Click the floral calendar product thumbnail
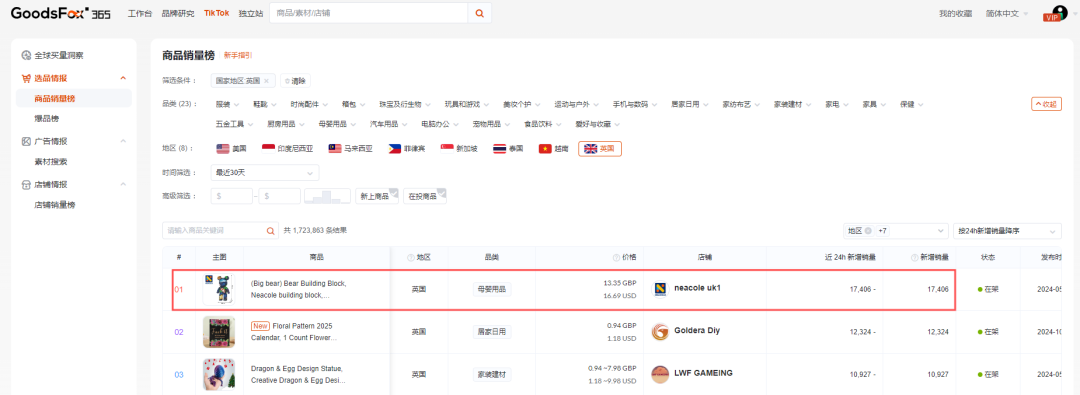 [218, 332]
